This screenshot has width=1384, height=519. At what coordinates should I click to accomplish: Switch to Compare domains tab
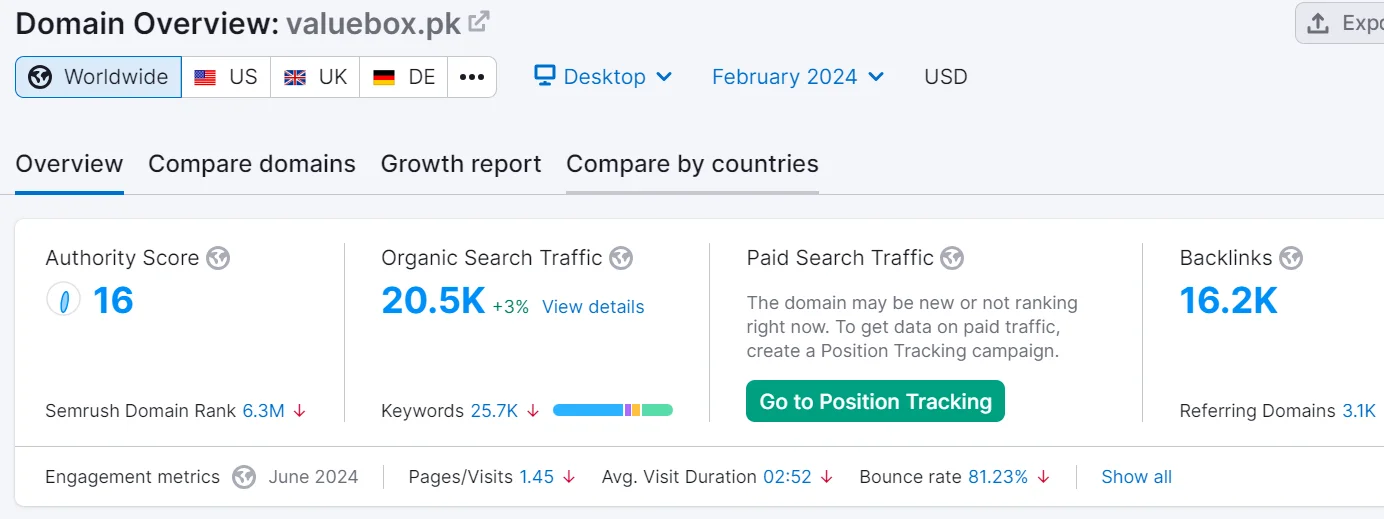click(x=252, y=164)
